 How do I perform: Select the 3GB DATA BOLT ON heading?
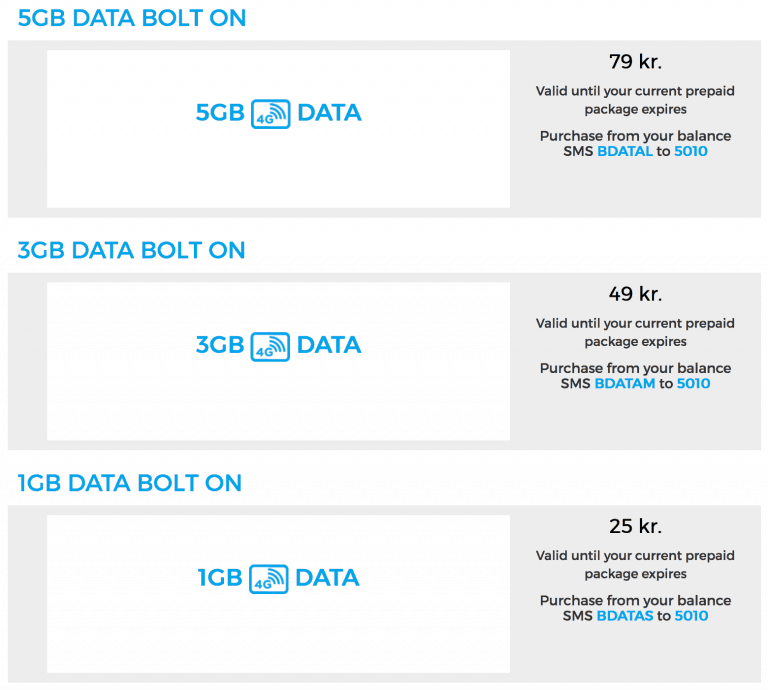132,250
